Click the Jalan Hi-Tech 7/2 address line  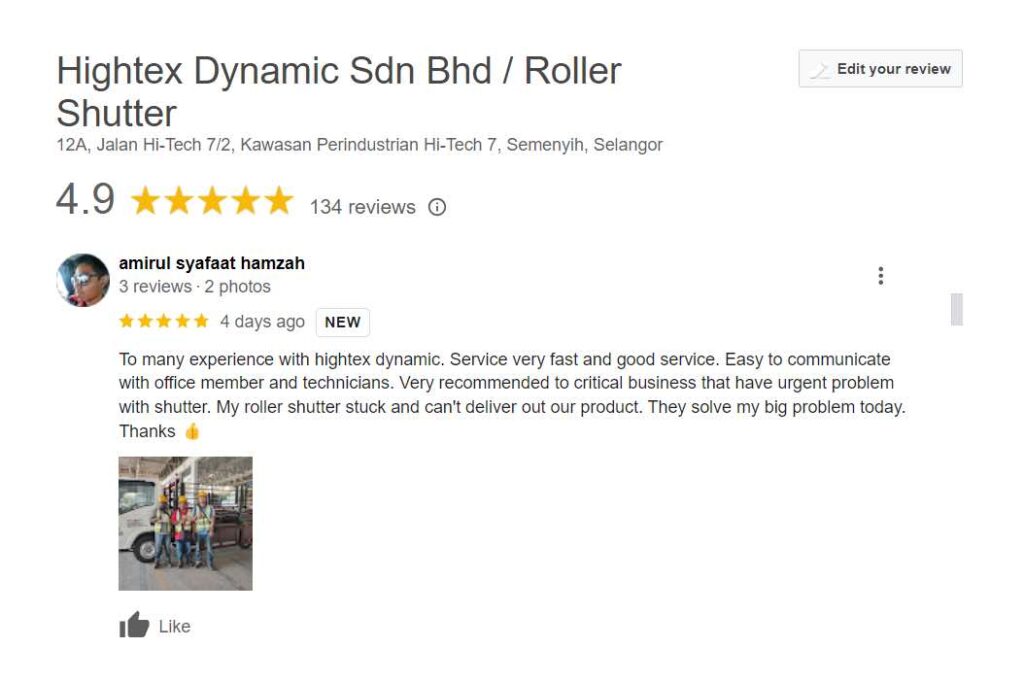coord(359,144)
